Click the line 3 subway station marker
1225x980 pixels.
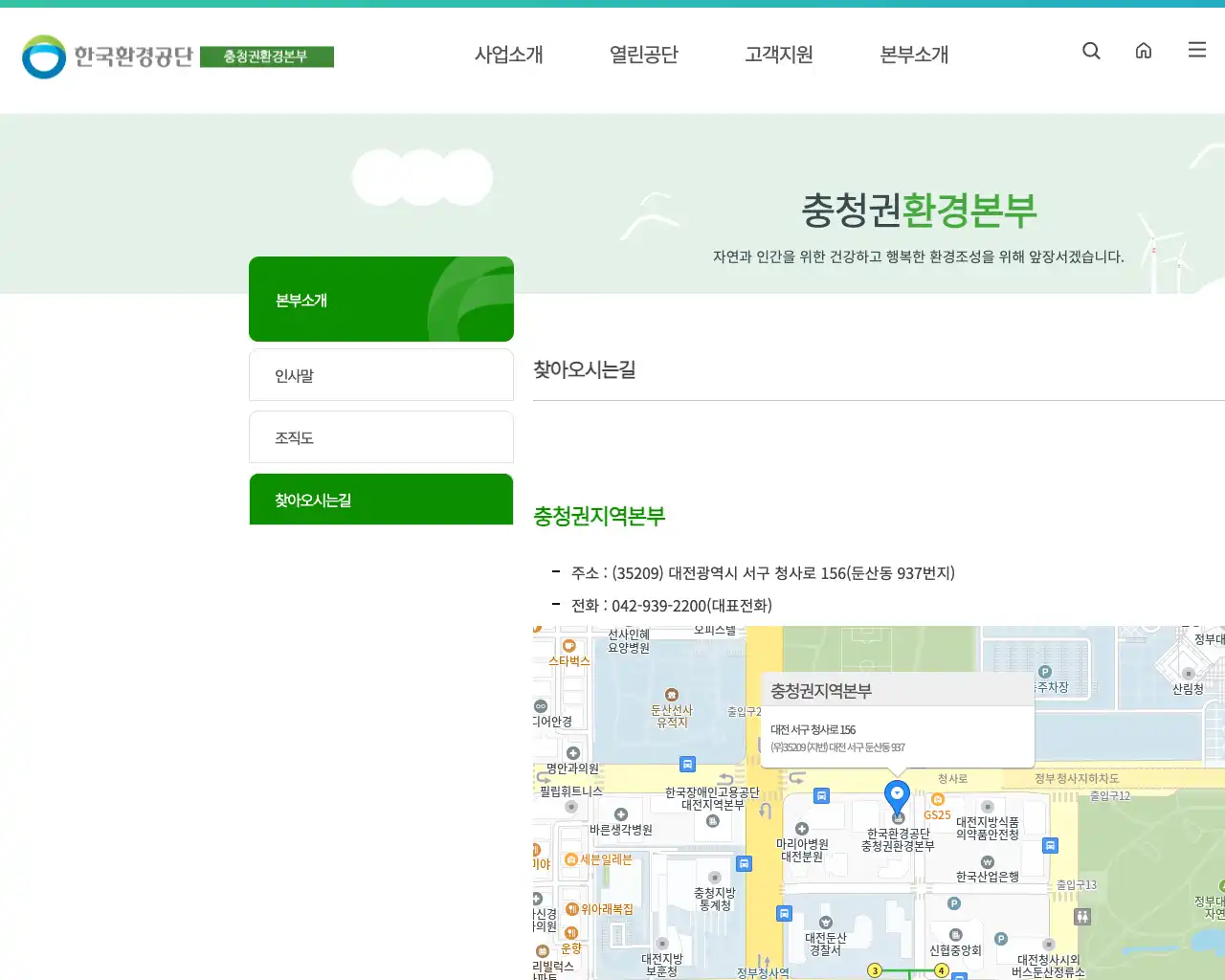pyautogui.click(x=875, y=969)
